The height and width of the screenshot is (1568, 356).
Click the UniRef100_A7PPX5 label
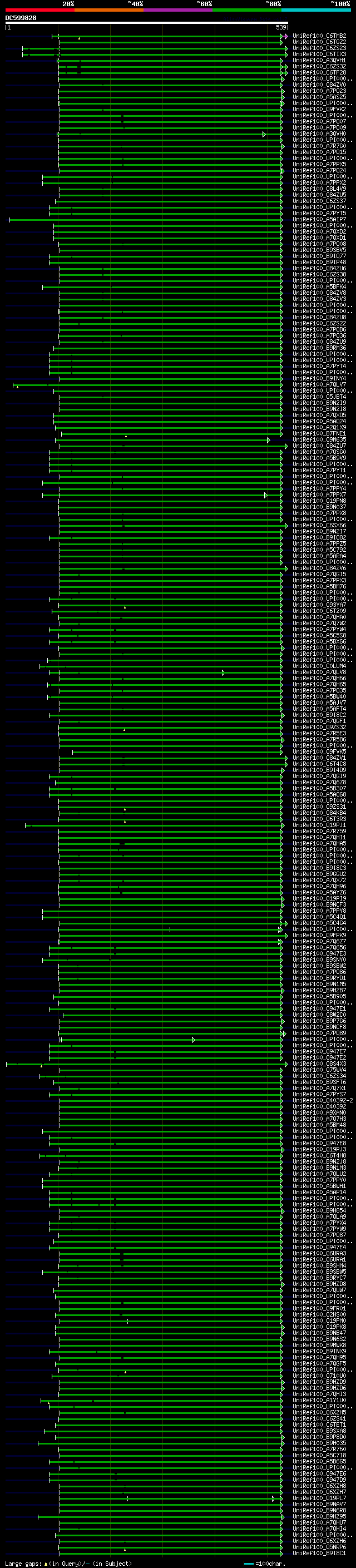coord(319,164)
